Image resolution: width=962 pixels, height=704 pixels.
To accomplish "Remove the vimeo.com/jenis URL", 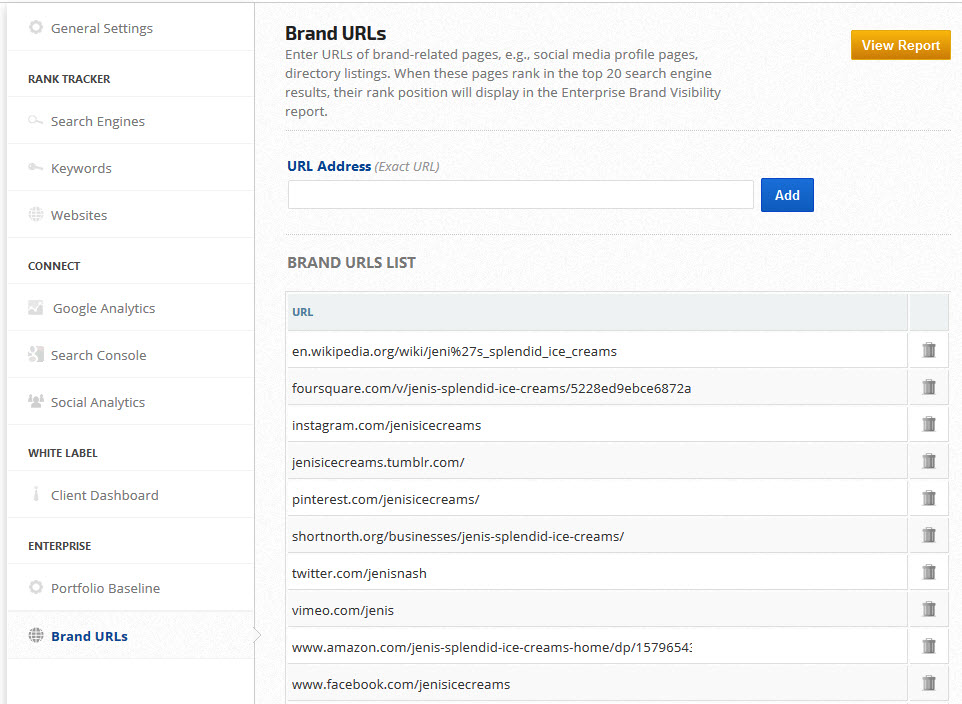I will point(928,609).
